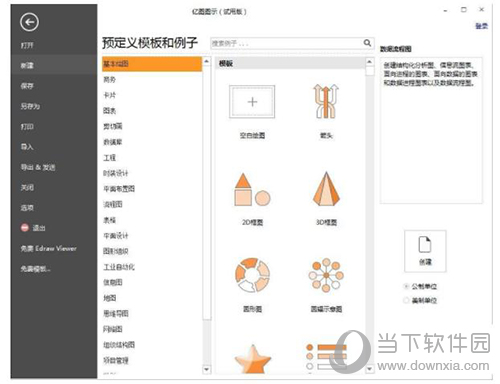The width and height of the screenshot is (500, 384).
Task: Select the 箭头 arrows template icon
Action: (x=326, y=101)
